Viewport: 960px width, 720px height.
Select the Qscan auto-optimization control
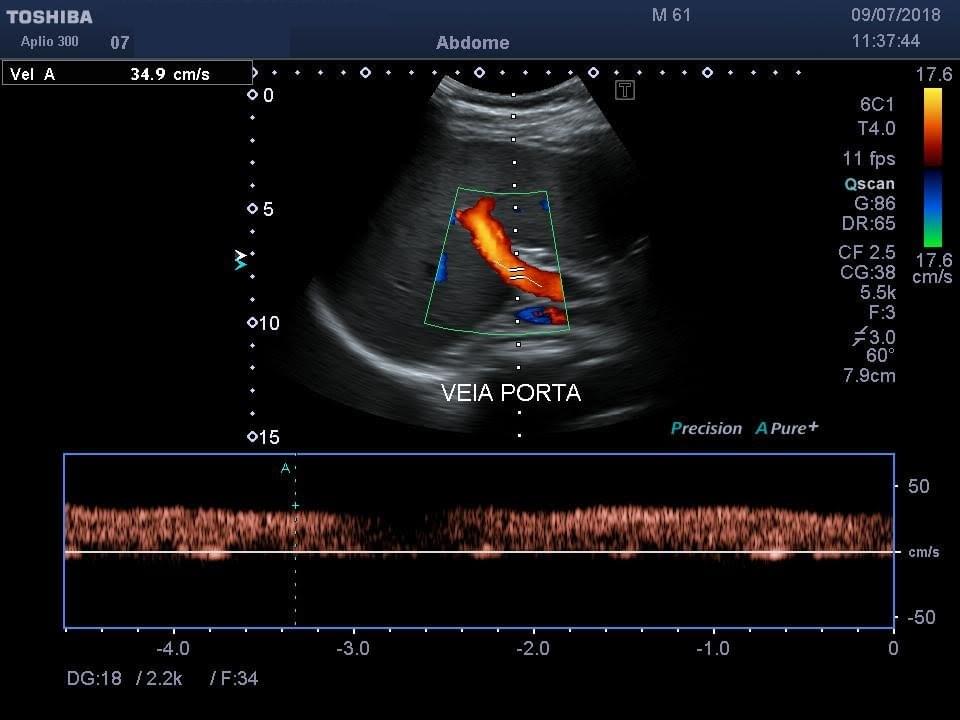(870, 184)
